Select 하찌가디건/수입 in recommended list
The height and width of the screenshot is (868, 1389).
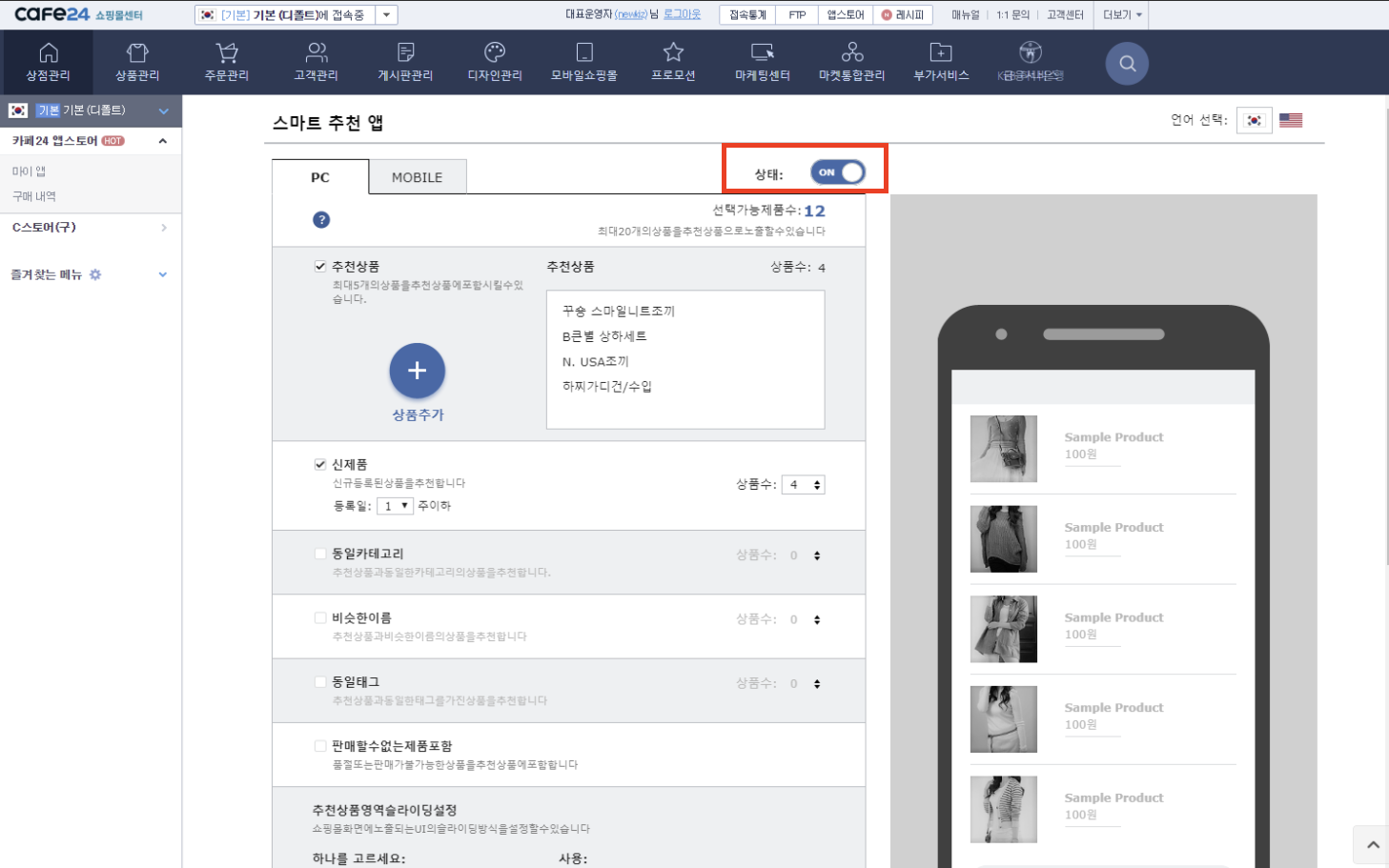coord(607,387)
